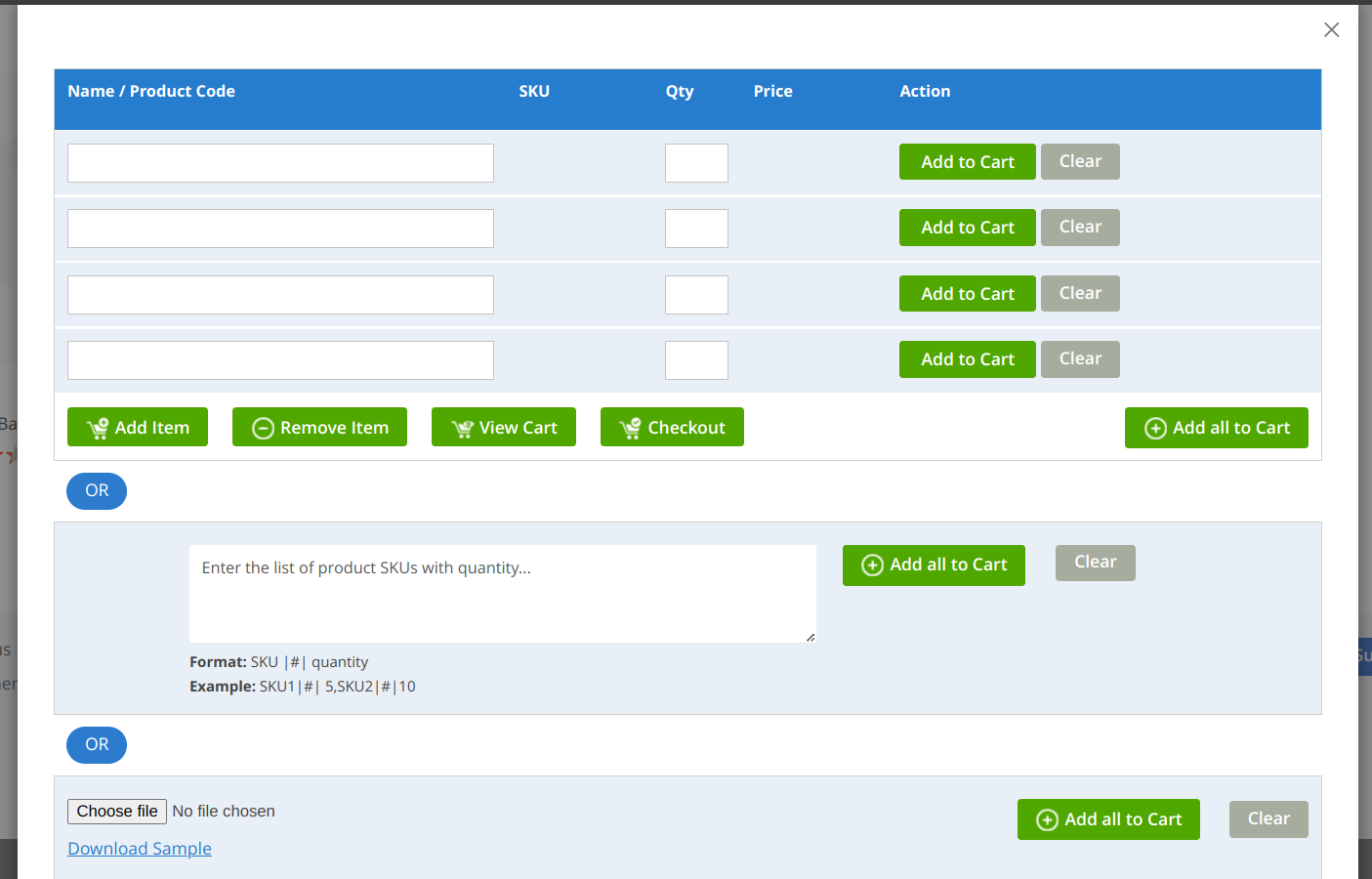Viewport: 1372px width, 879px height.
Task: Close the quick order dialog with X
Action: 1331,30
